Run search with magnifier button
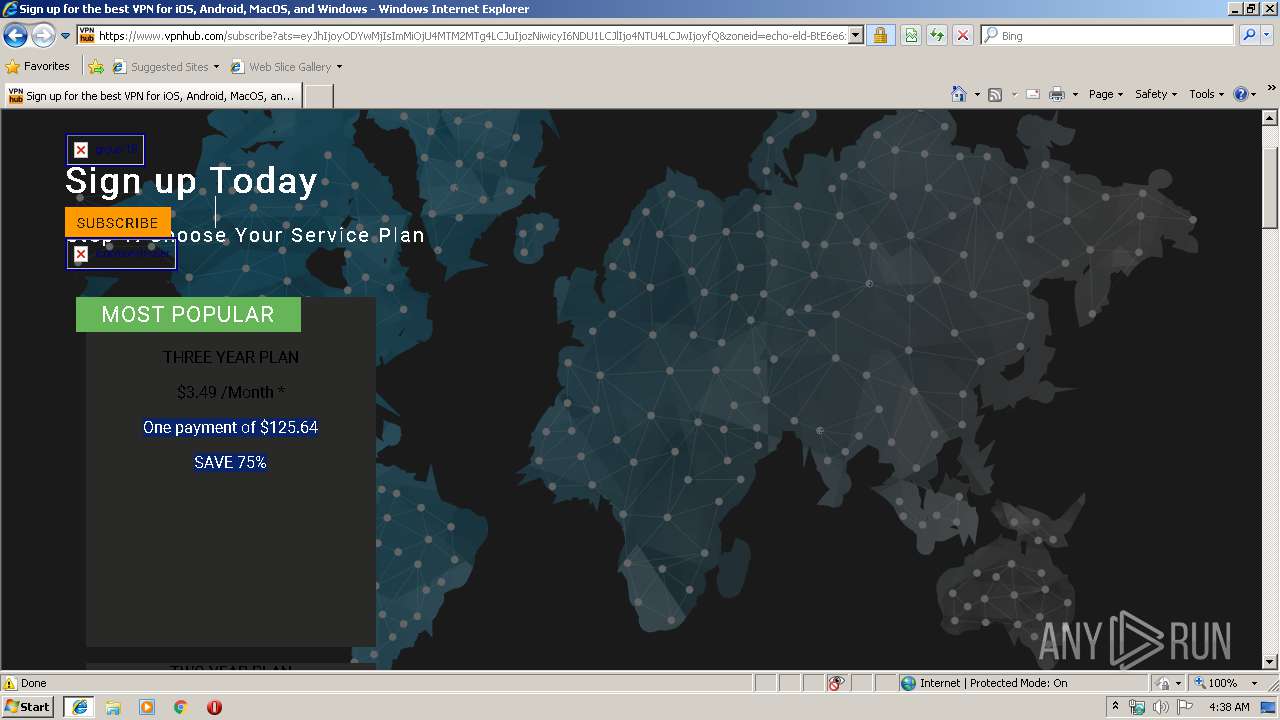This screenshot has height=720, width=1280. [x=1249, y=36]
